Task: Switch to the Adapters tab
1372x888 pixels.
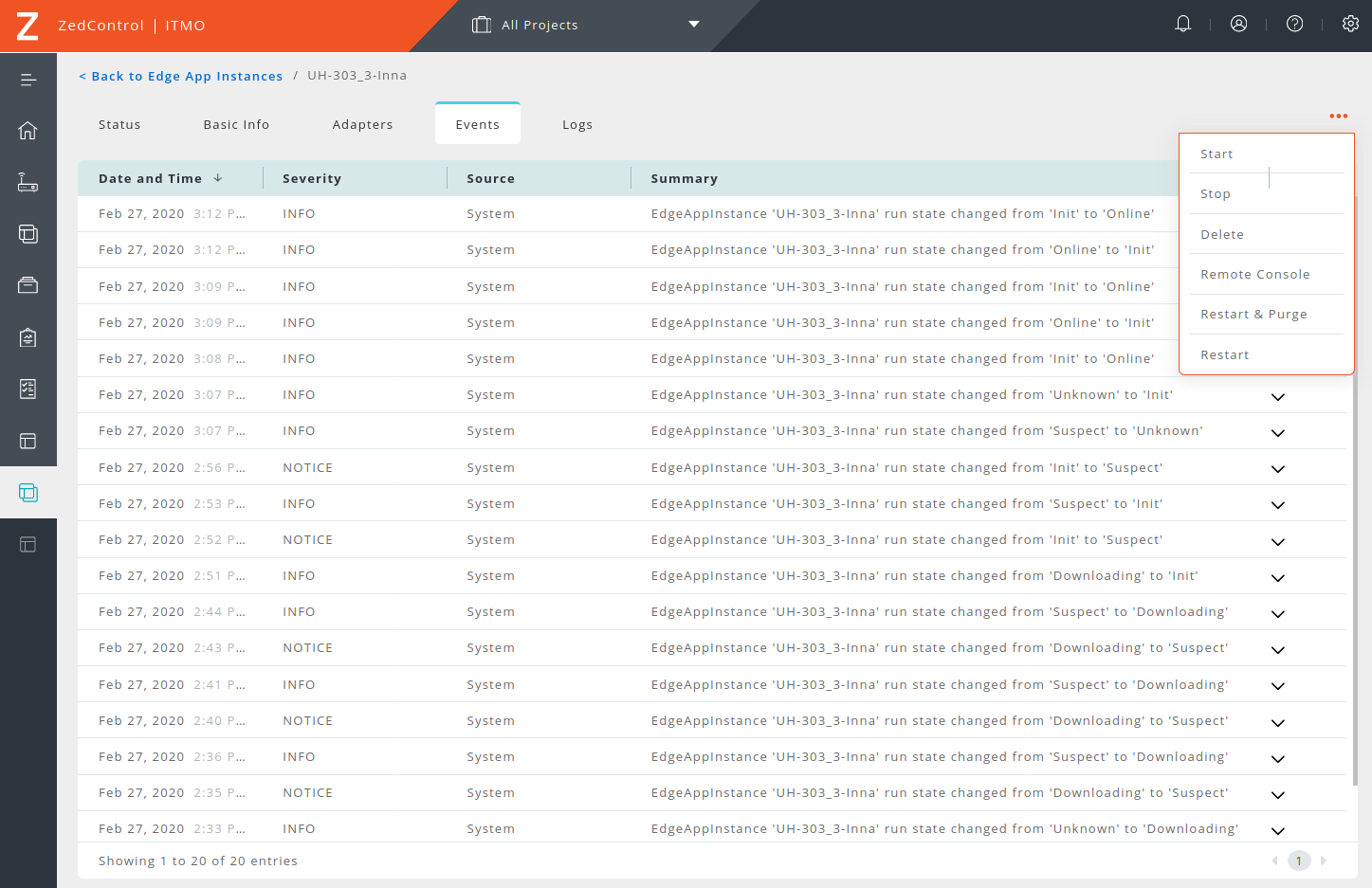Action: tap(362, 124)
